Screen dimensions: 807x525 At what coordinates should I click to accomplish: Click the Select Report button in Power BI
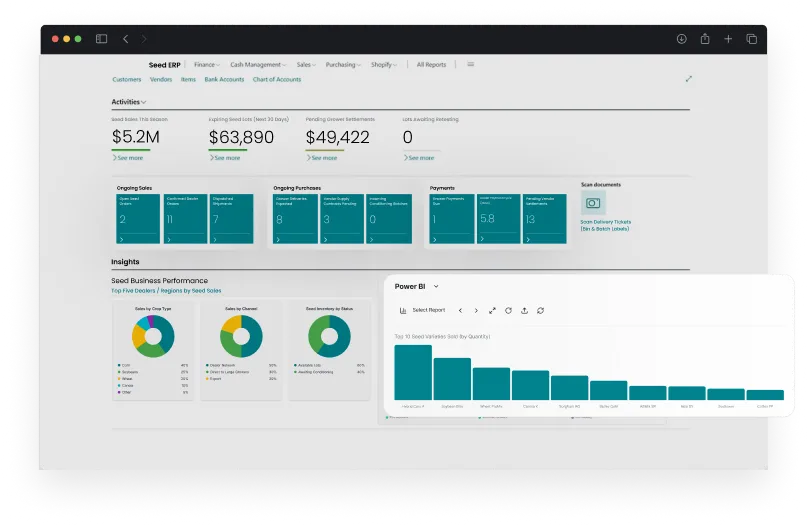point(422,310)
